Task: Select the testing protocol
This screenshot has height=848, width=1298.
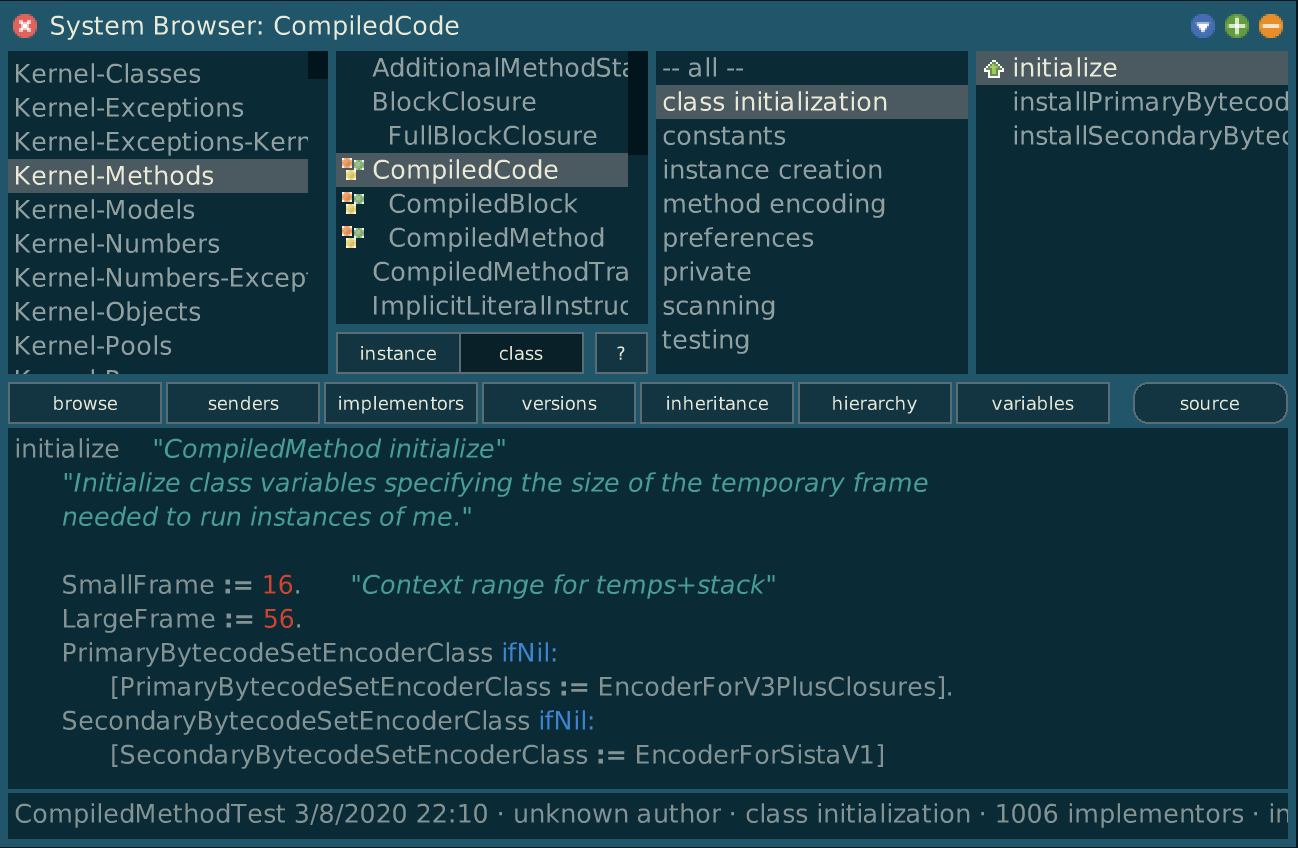Action: (812, 340)
